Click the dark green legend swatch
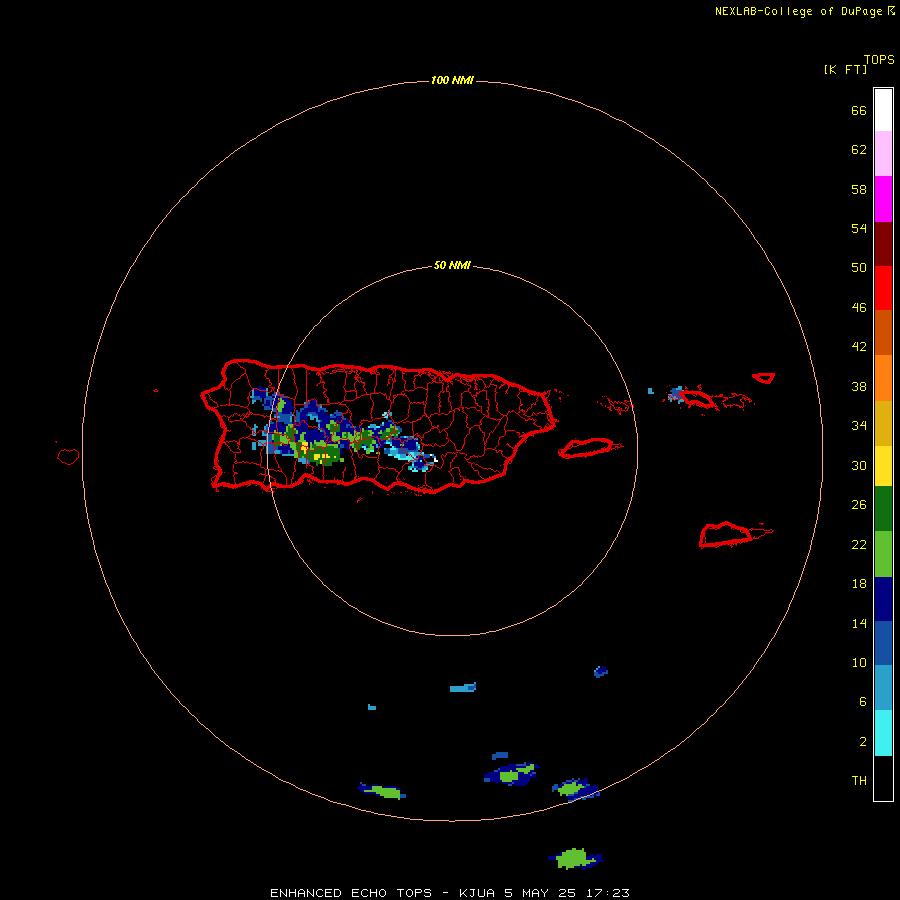900x900 pixels. pyautogui.click(x=883, y=509)
